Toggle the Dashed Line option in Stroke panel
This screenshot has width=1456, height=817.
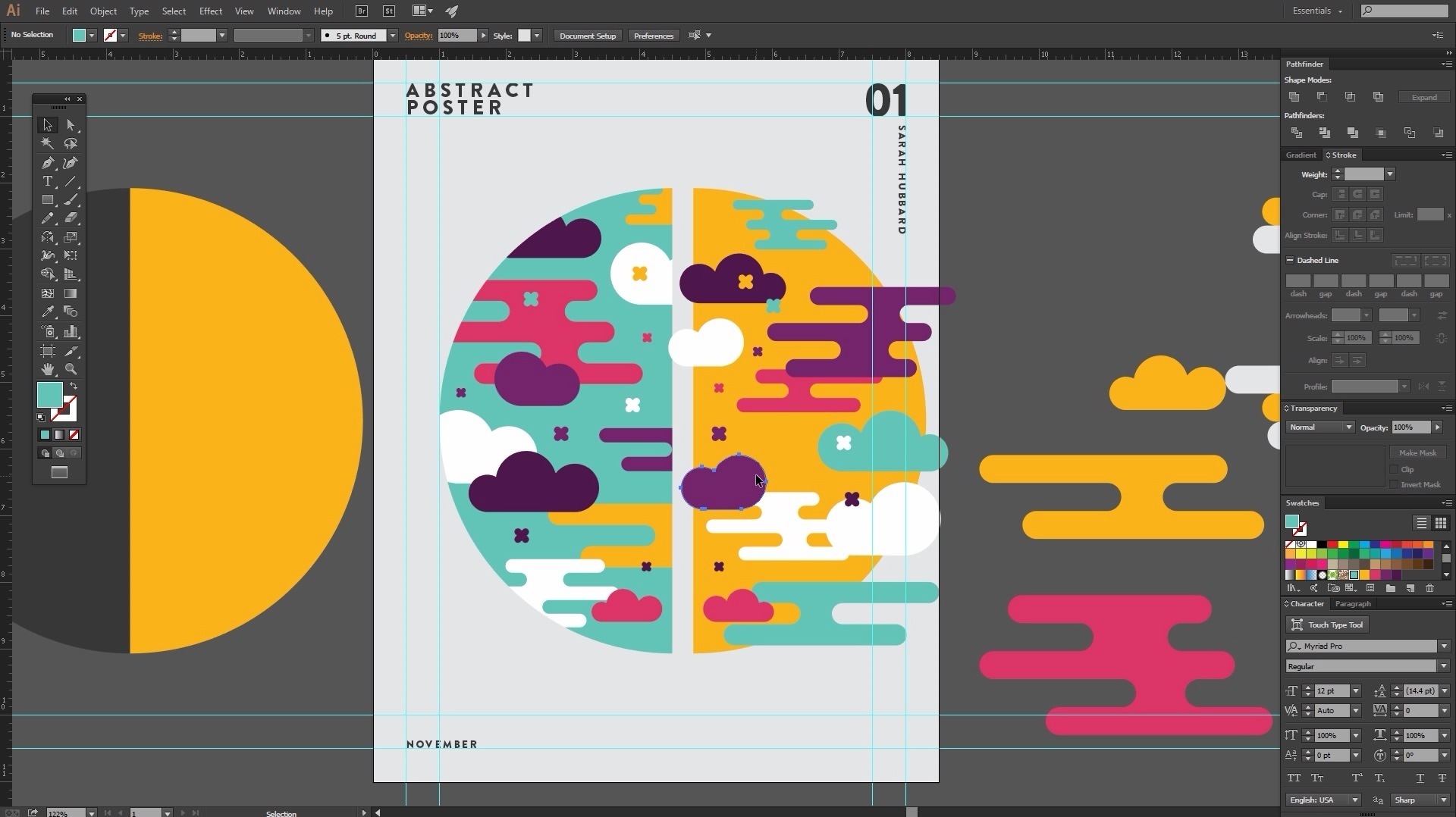[x=1290, y=260]
